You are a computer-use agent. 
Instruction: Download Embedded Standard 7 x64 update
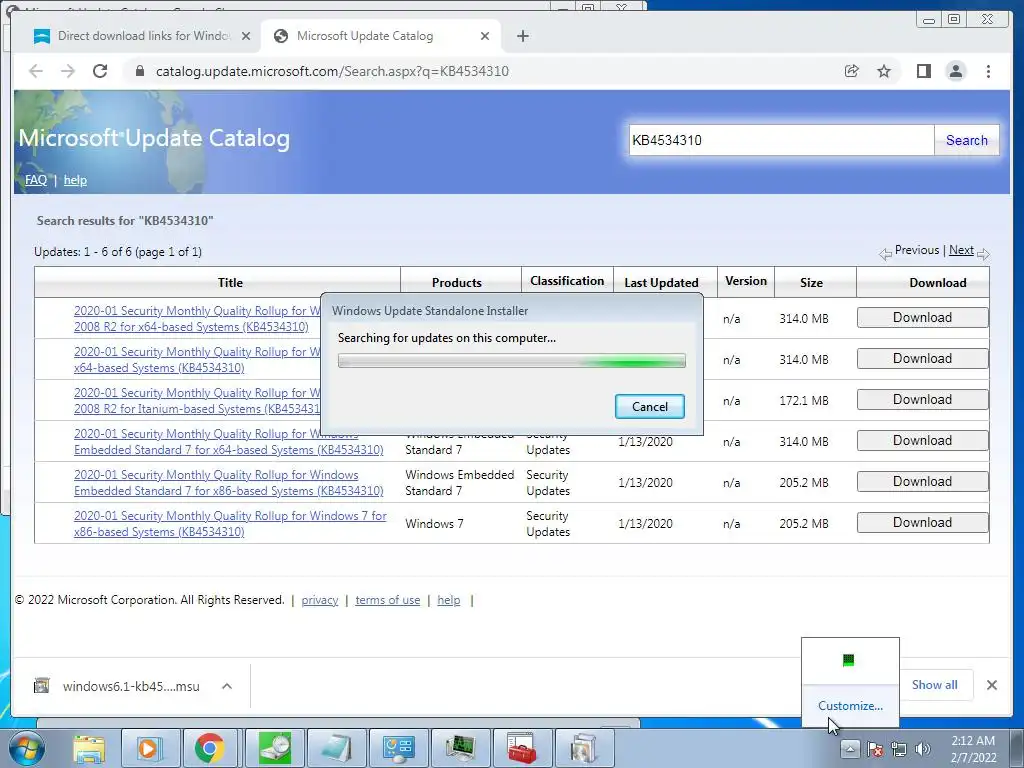[922, 441]
